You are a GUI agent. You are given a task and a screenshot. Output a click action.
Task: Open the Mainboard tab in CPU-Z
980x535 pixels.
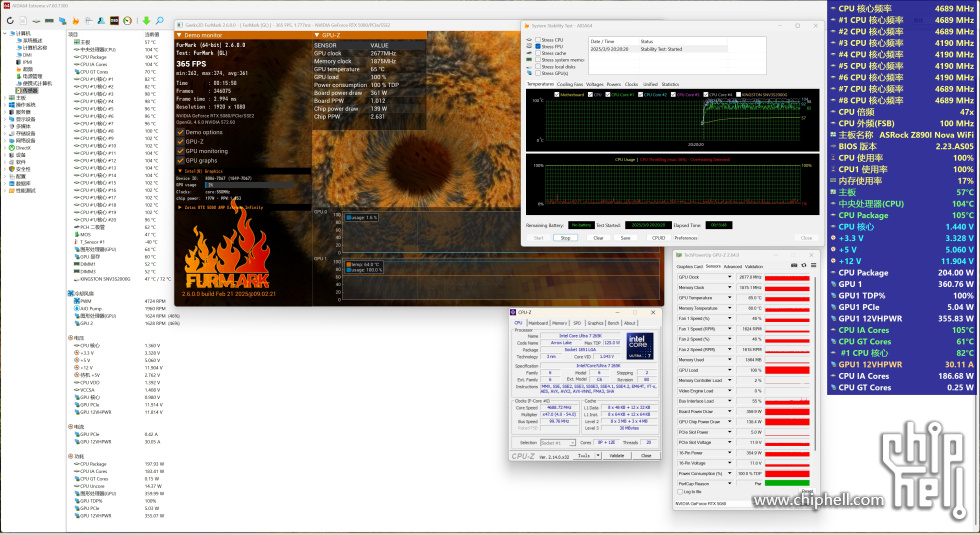click(x=538, y=323)
